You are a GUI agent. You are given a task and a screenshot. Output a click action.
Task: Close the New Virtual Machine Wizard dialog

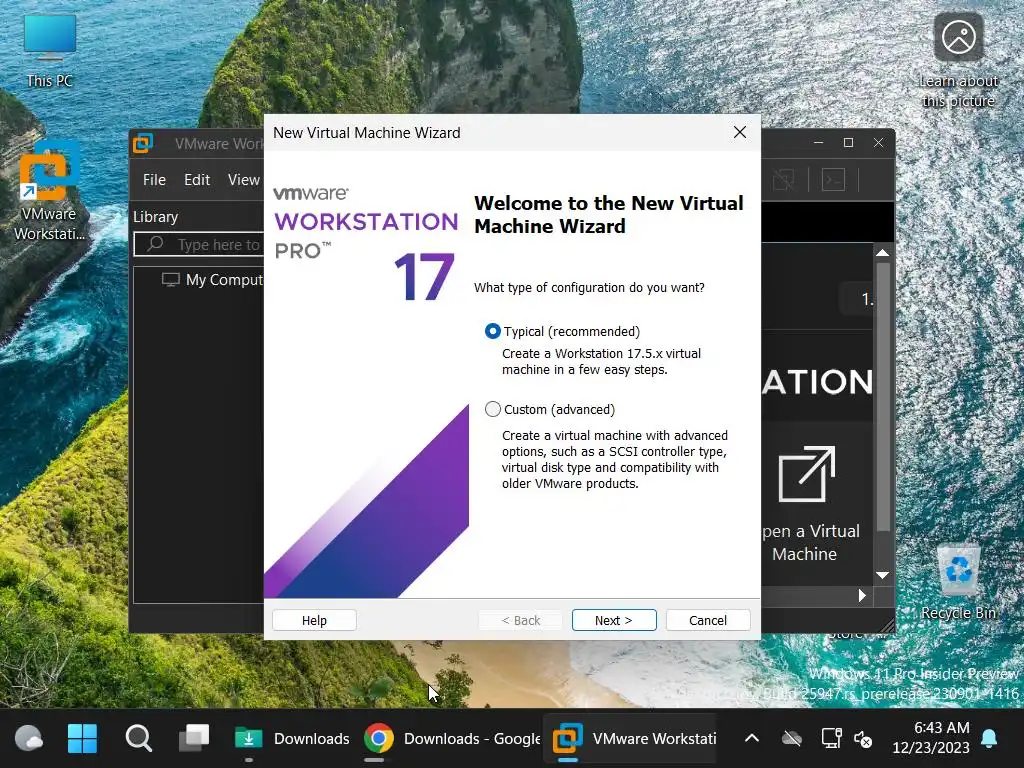pyautogui.click(x=740, y=133)
